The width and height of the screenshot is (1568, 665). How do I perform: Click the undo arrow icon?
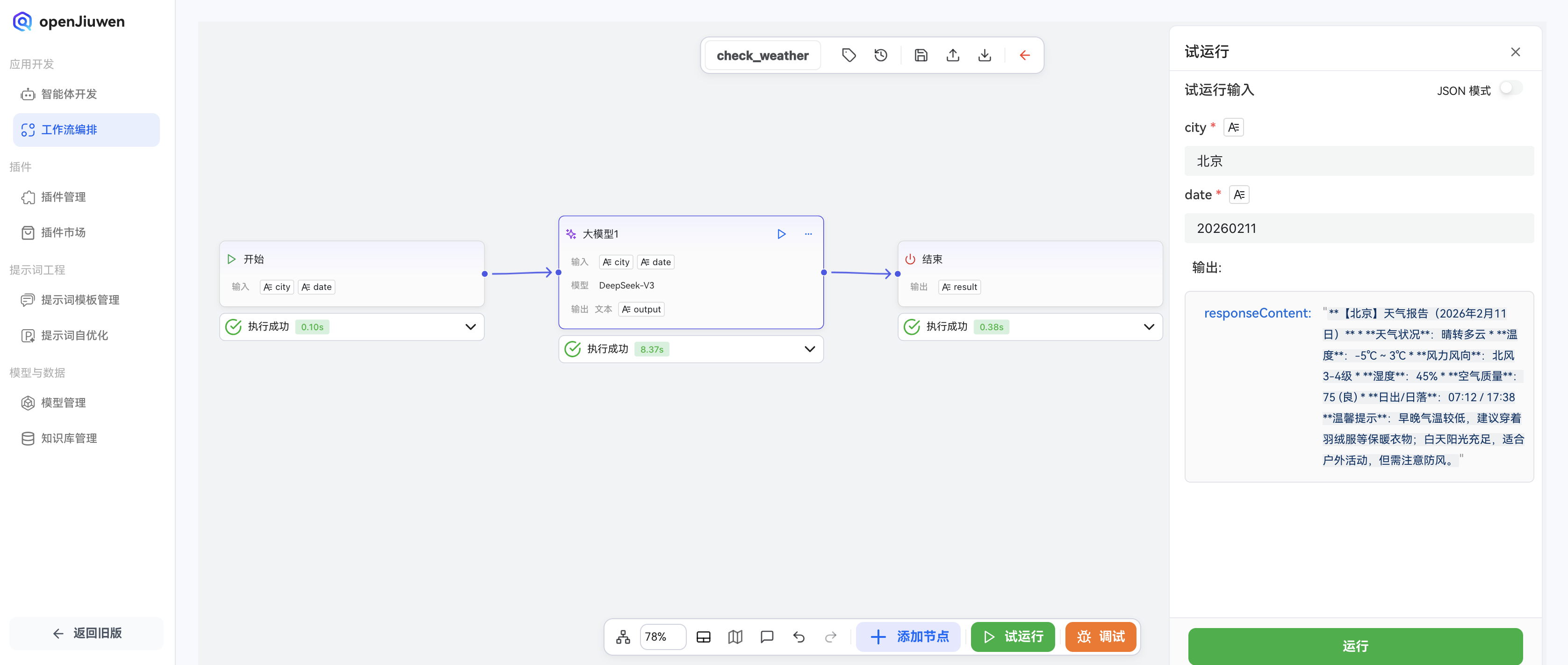pos(798,636)
